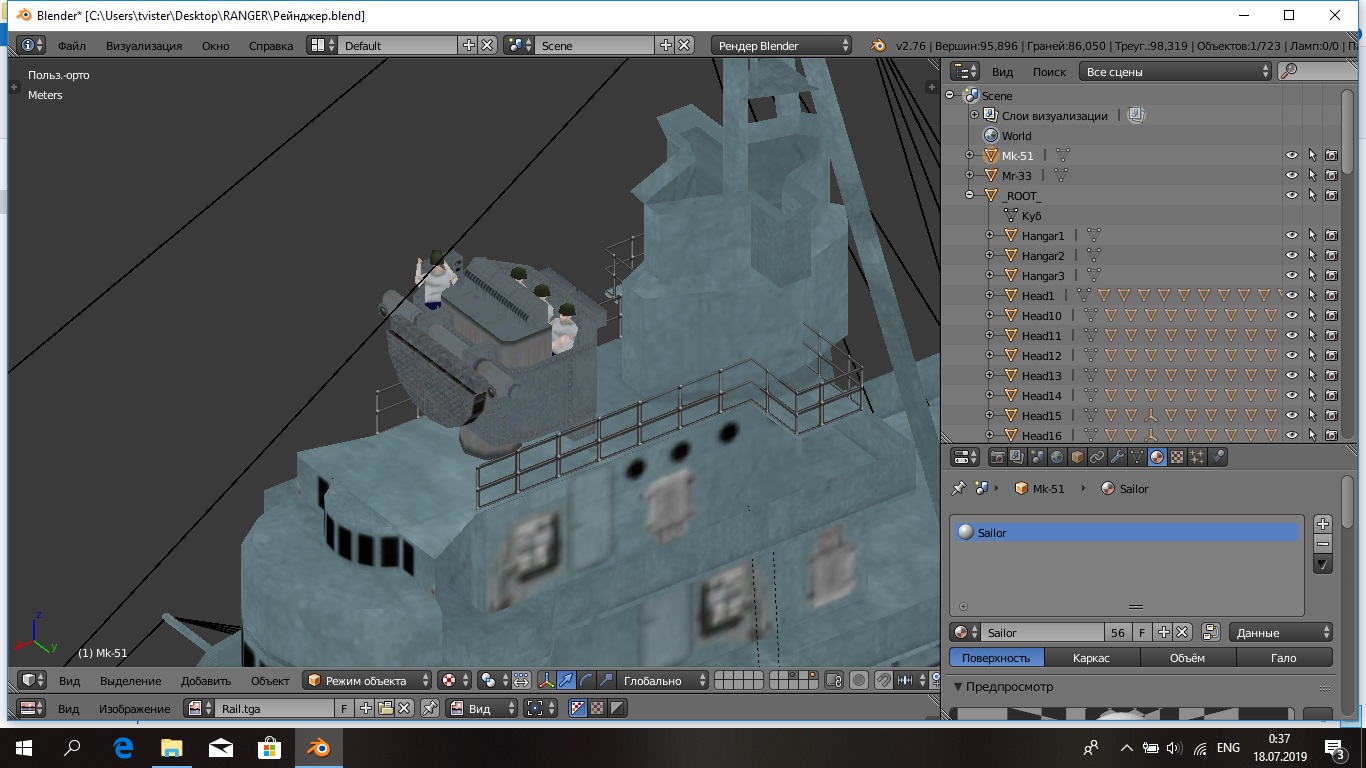This screenshot has width=1366, height=768.
Task: Click the Объём material type button
Action: coord(1187,658)
